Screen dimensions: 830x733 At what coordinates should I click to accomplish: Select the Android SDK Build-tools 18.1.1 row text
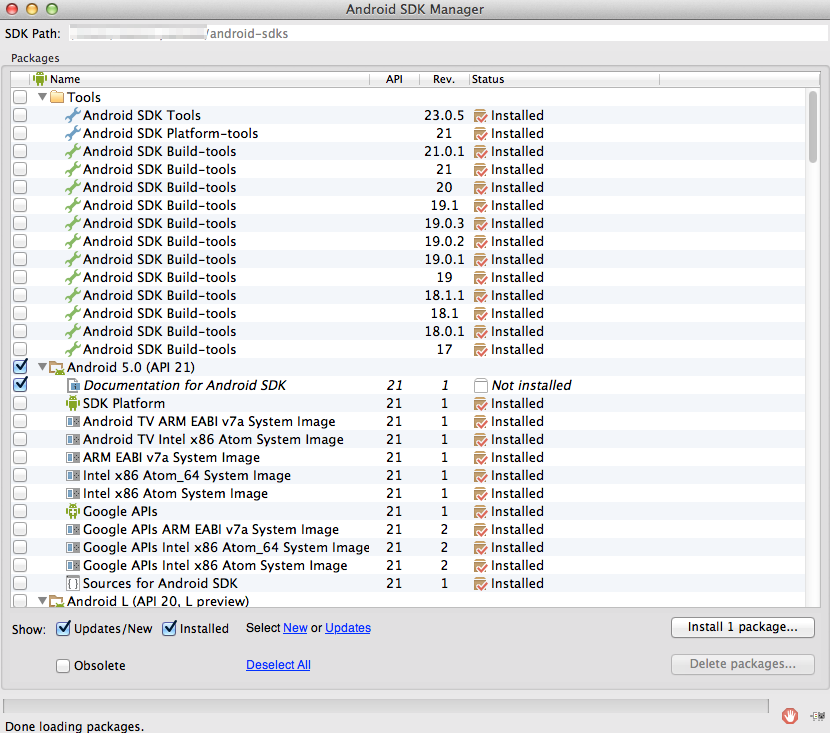[159, 295]
